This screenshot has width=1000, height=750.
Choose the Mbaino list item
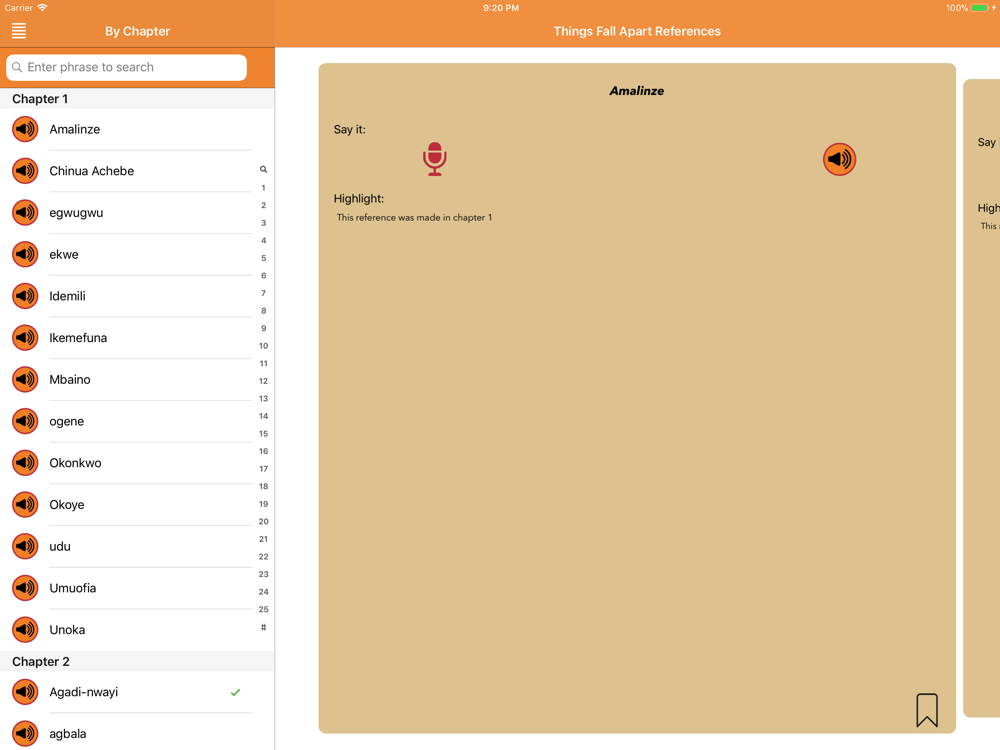tap(137, 379)
